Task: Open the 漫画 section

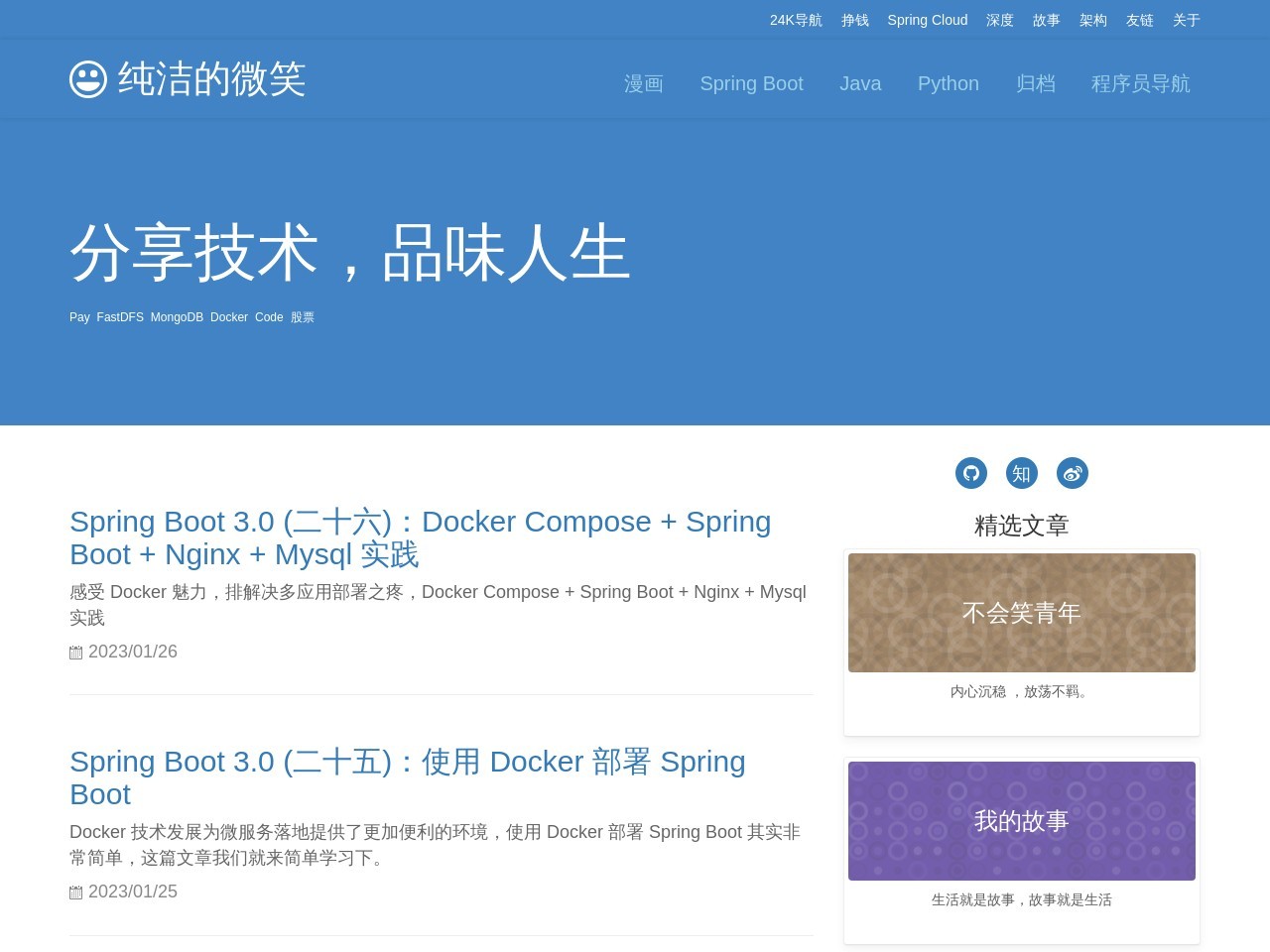Action: (643, 83)
